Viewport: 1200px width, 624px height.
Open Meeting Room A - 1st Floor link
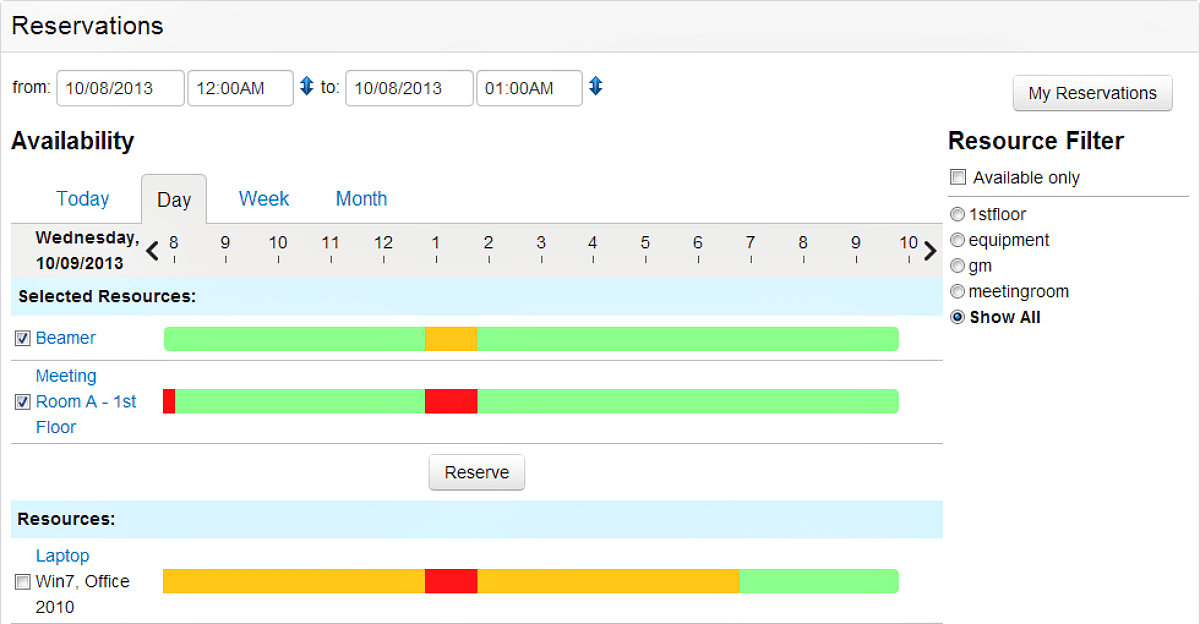click(86, 401)
